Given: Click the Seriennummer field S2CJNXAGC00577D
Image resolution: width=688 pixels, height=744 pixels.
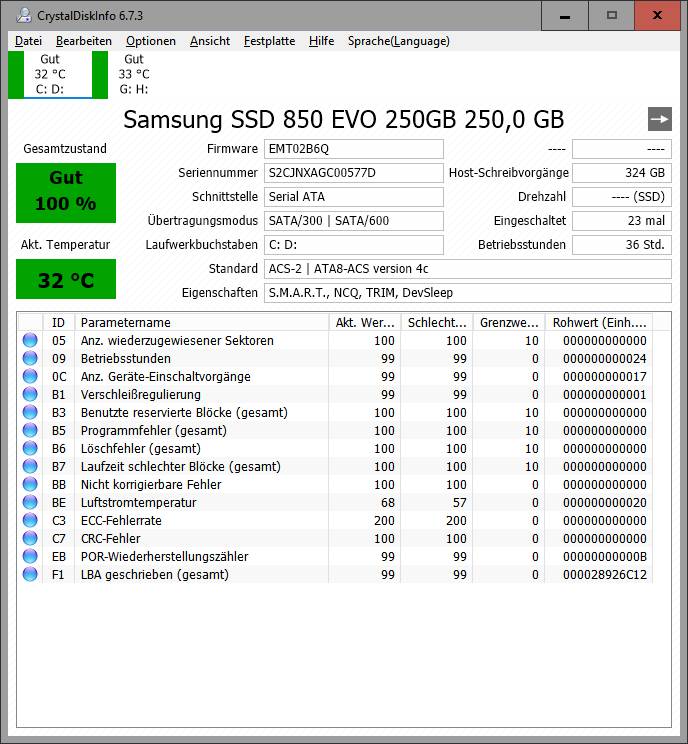Looking at the screenshot, I should tap(354, 173).
